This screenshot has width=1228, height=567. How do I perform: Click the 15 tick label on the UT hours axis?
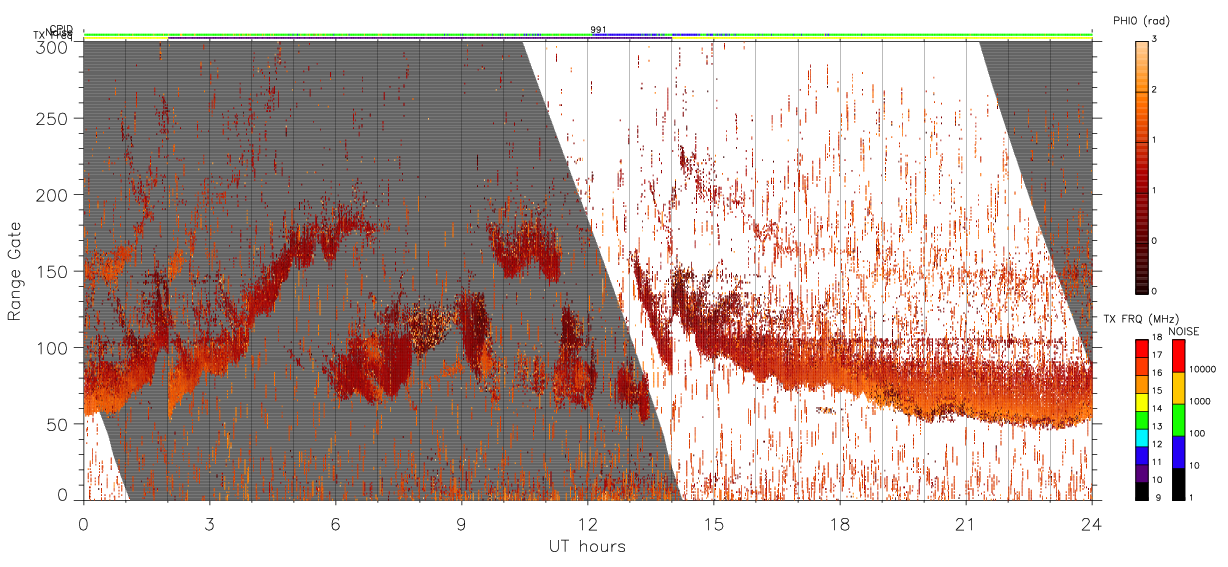coord(714,523)
